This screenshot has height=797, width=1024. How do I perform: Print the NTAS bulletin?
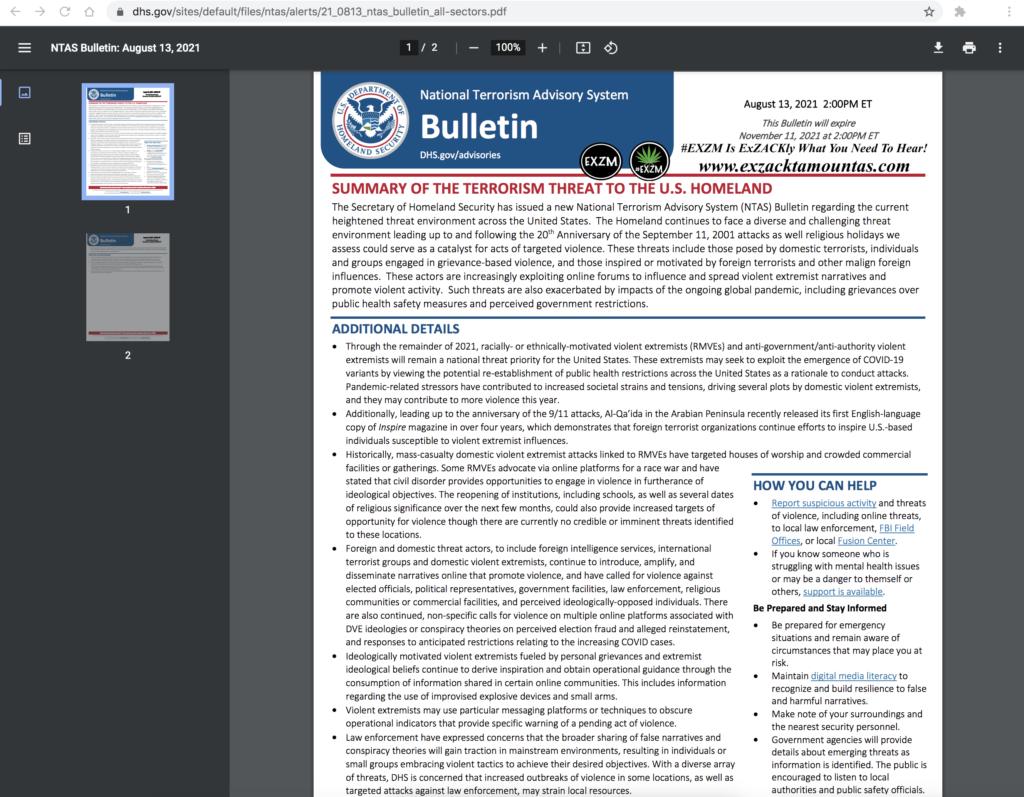969,48
